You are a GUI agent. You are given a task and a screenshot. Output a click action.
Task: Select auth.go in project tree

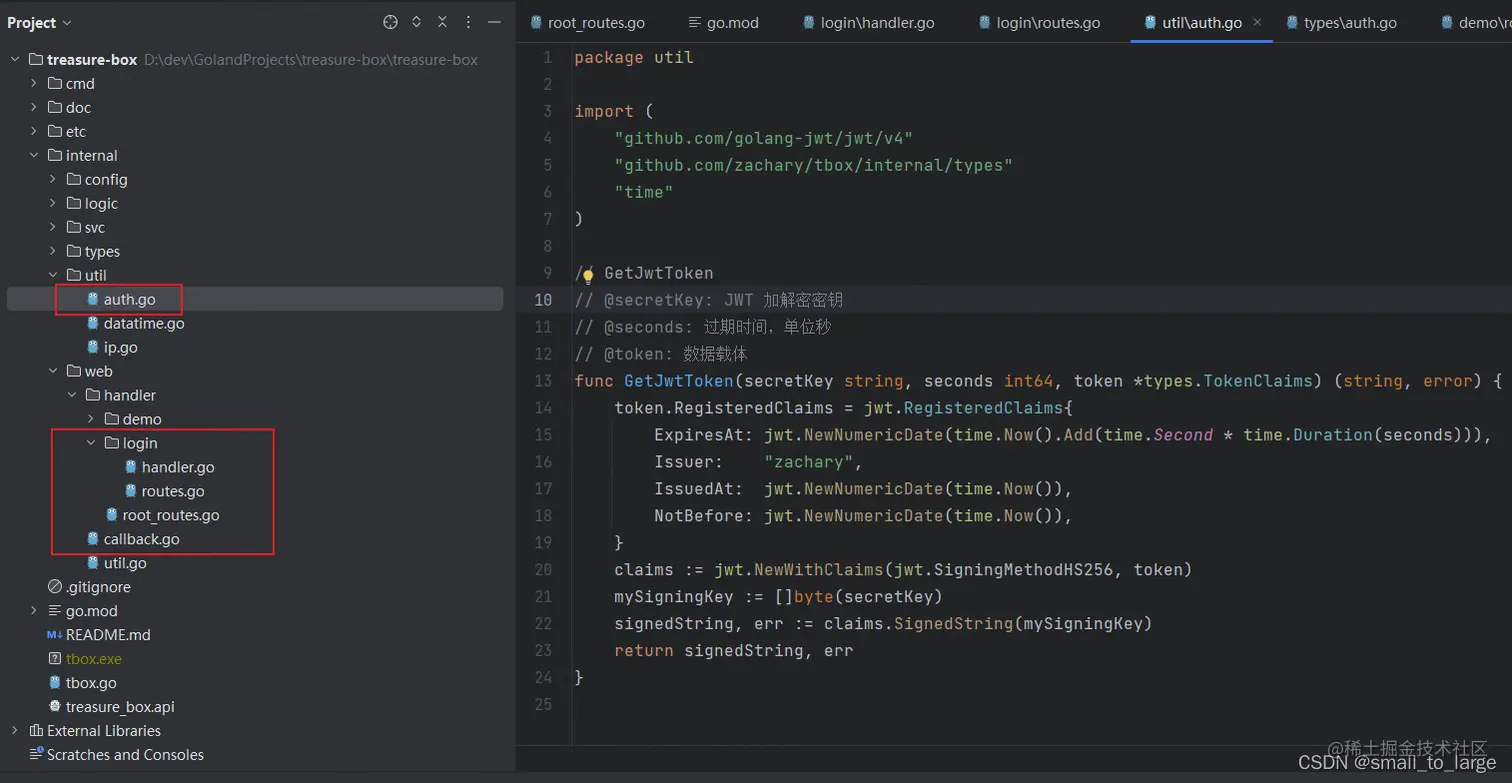pyautogui.click(x=255, y=299)
